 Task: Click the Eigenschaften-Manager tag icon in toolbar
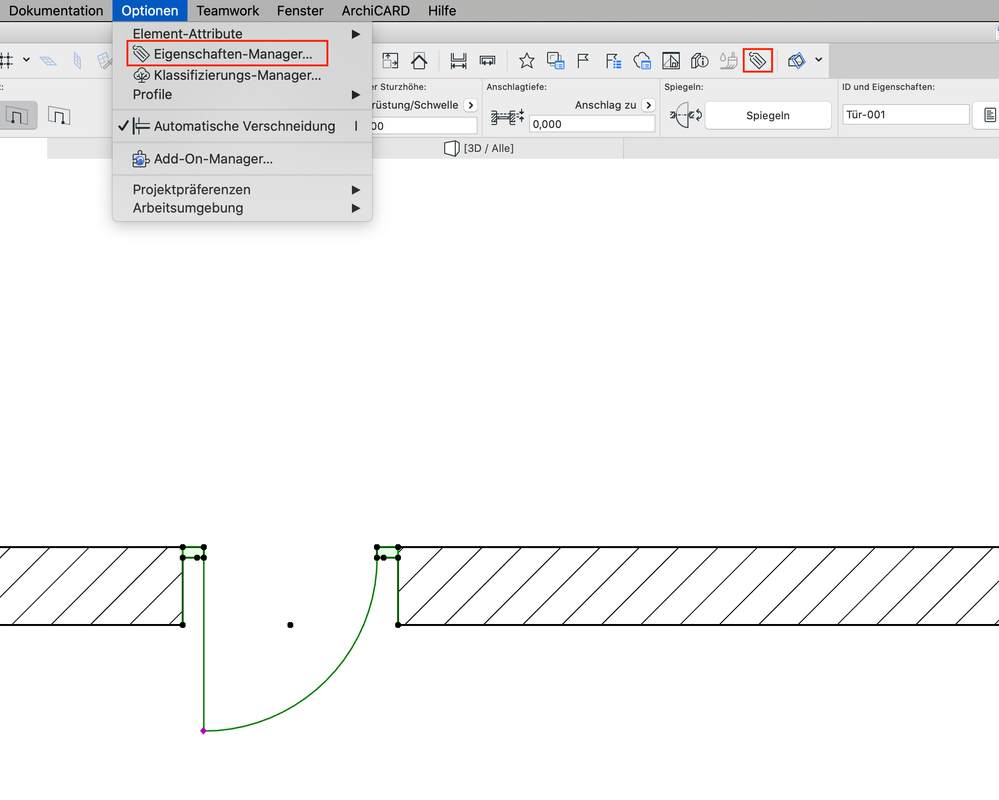pyautogui.click(x=757, y=61)
